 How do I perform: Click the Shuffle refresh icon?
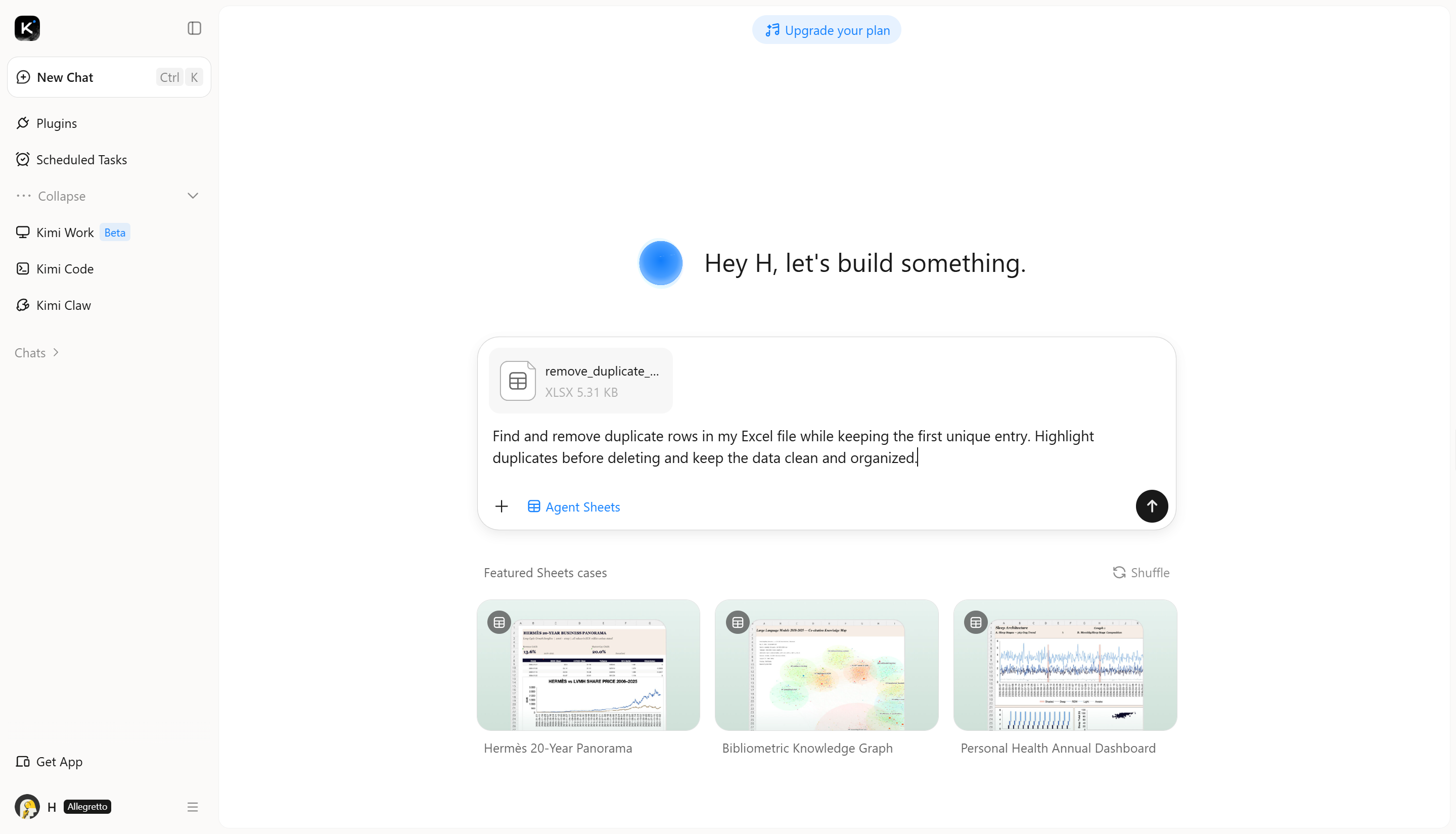(x=1119, y=573)
